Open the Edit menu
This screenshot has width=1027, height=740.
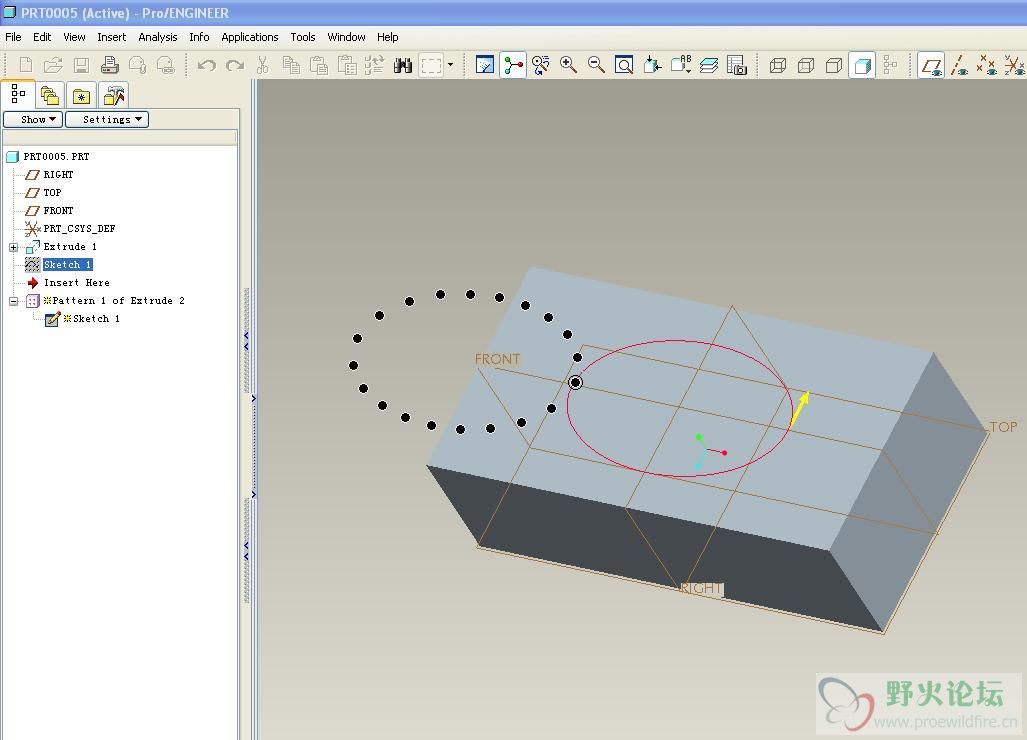42,37
